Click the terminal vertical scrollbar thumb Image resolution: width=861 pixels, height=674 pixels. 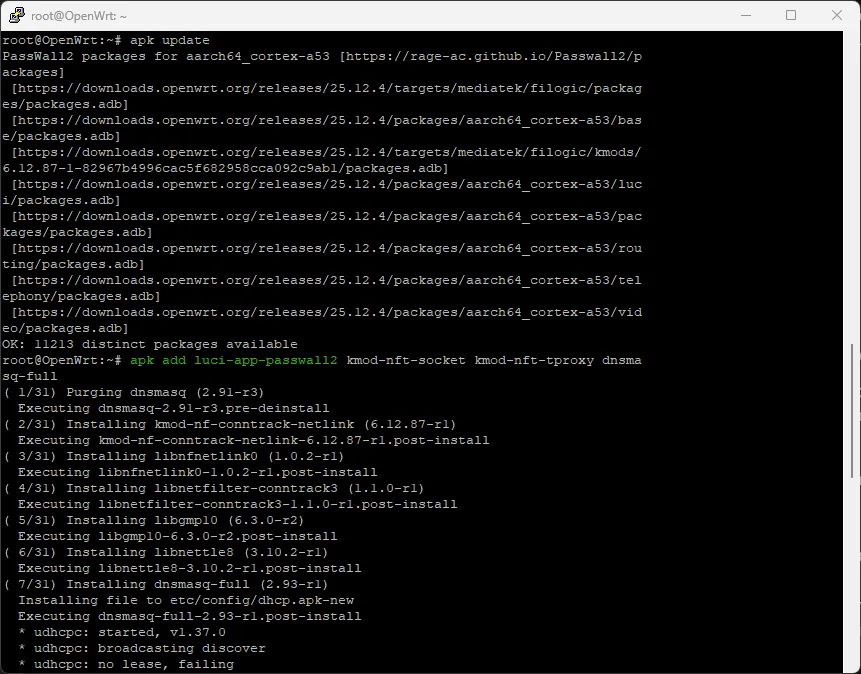[852, 410]
